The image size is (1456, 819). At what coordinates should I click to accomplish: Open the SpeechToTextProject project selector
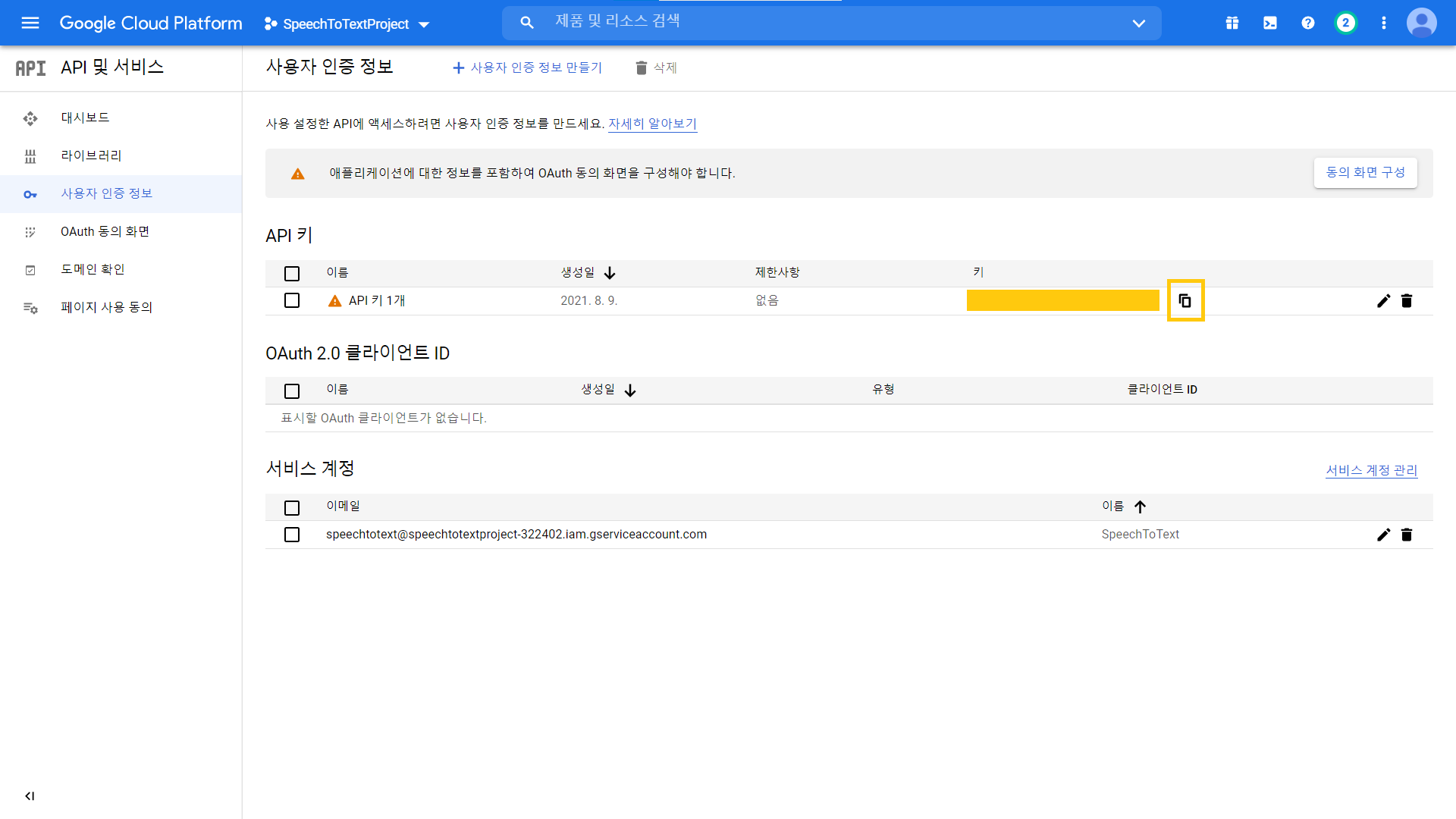(x=347, y=24)
